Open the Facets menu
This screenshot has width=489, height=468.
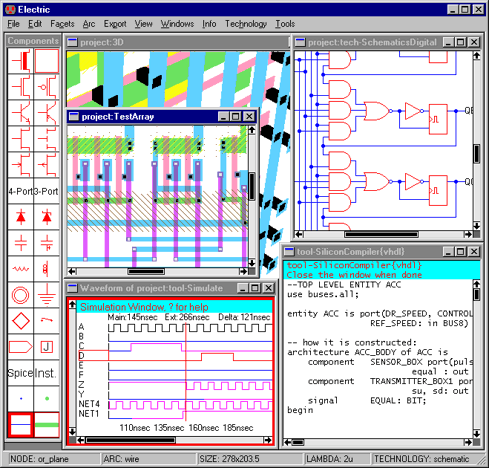62,24
